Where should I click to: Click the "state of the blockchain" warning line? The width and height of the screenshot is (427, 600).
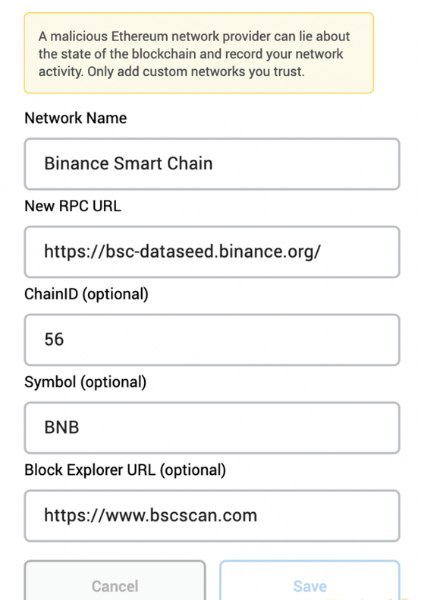(x=191, y=54)
